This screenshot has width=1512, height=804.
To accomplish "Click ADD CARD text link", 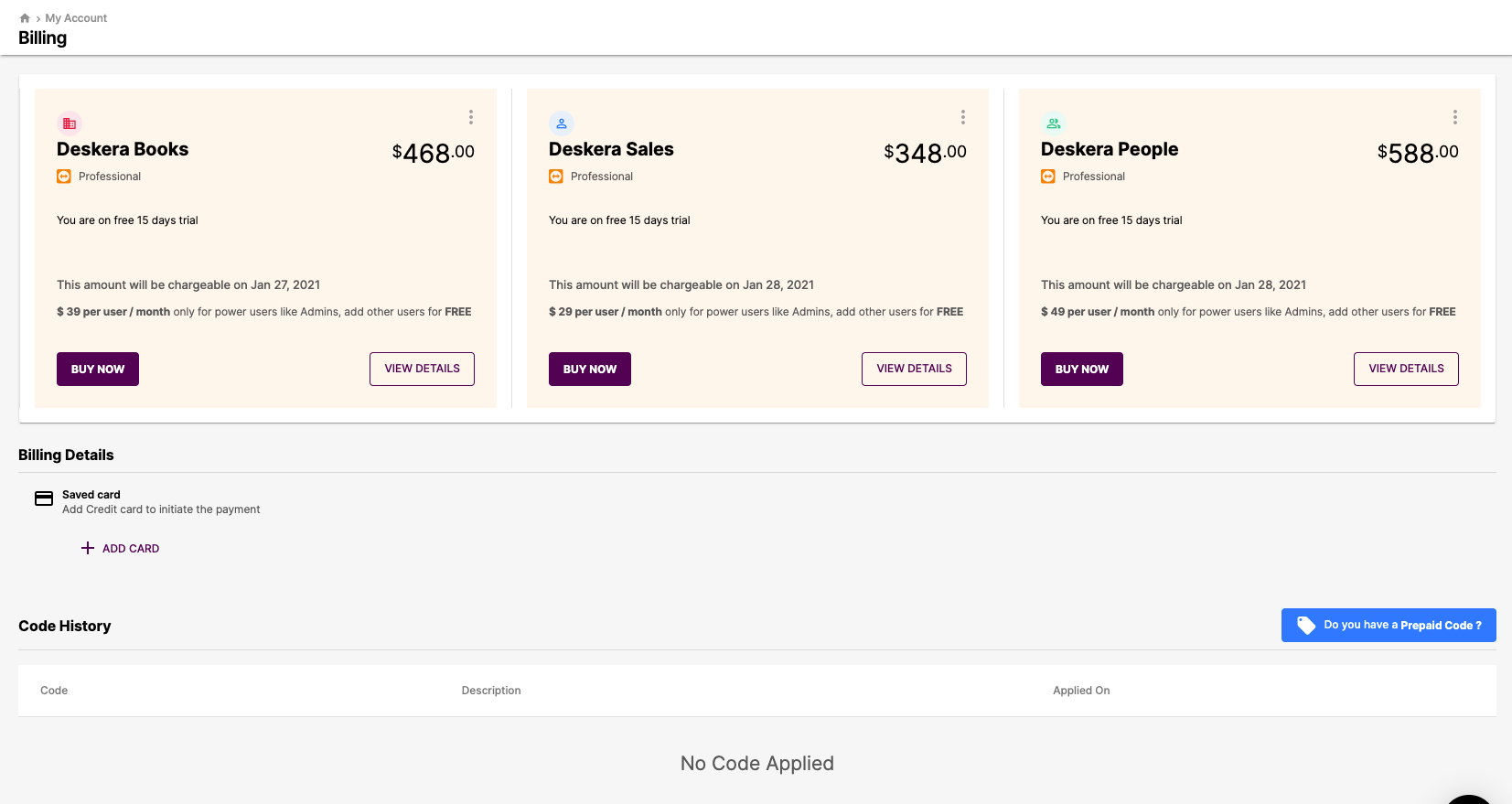I will [x=131, y=549].
